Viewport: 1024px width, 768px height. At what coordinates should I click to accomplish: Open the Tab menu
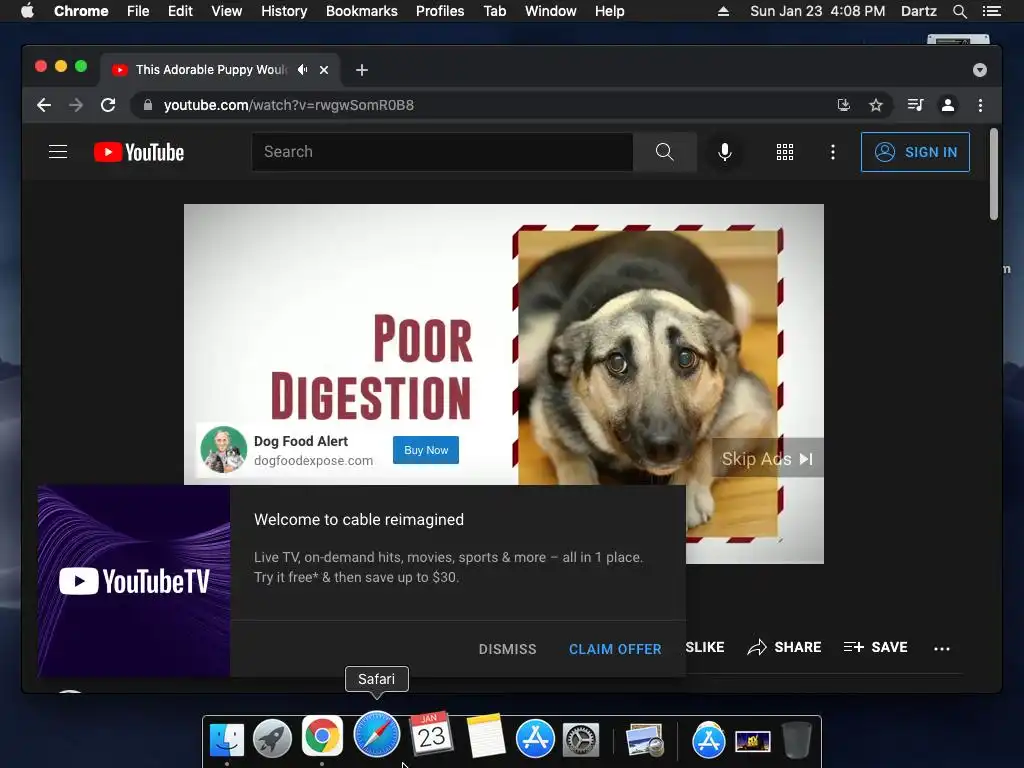coord(494,11)
